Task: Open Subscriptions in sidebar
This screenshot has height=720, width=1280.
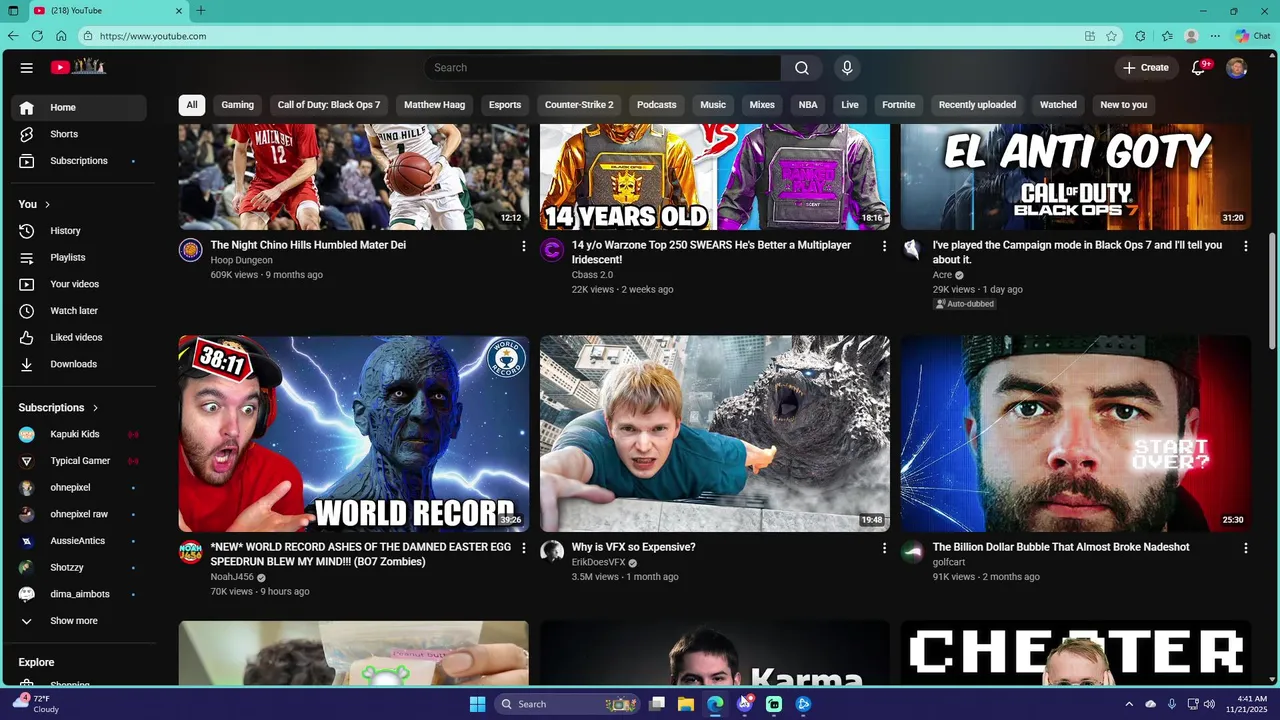Action: [79, 161]
